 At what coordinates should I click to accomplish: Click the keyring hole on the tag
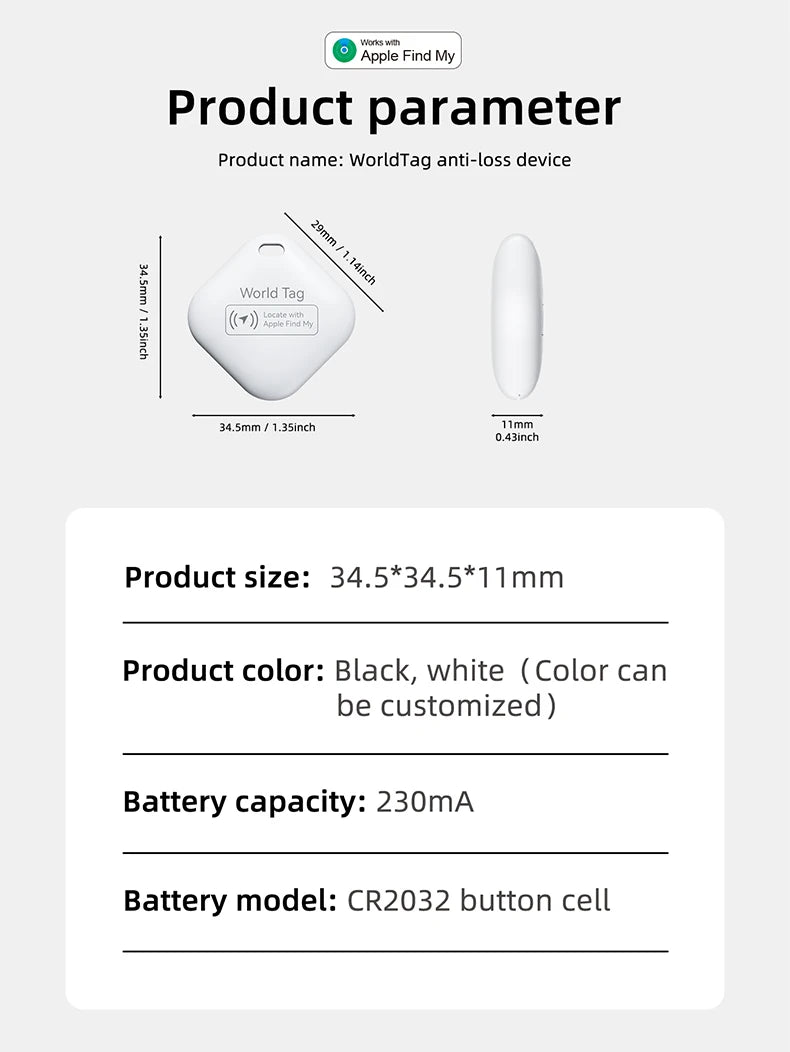(x=270, y=249)
